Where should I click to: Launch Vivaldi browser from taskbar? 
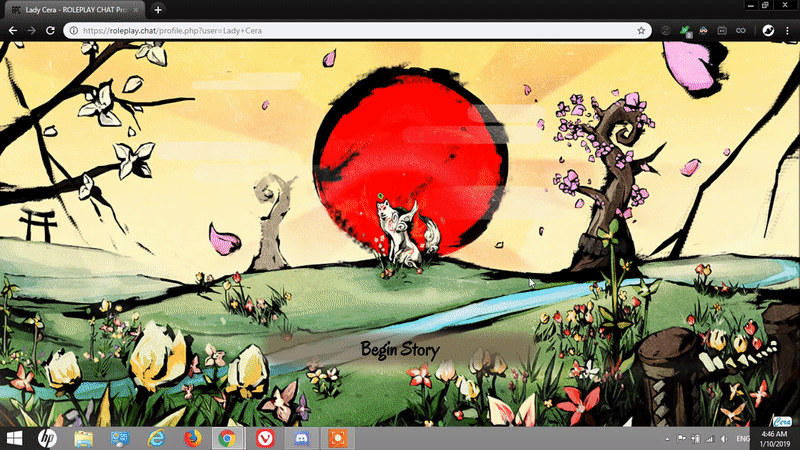click(x=265, y=438)
